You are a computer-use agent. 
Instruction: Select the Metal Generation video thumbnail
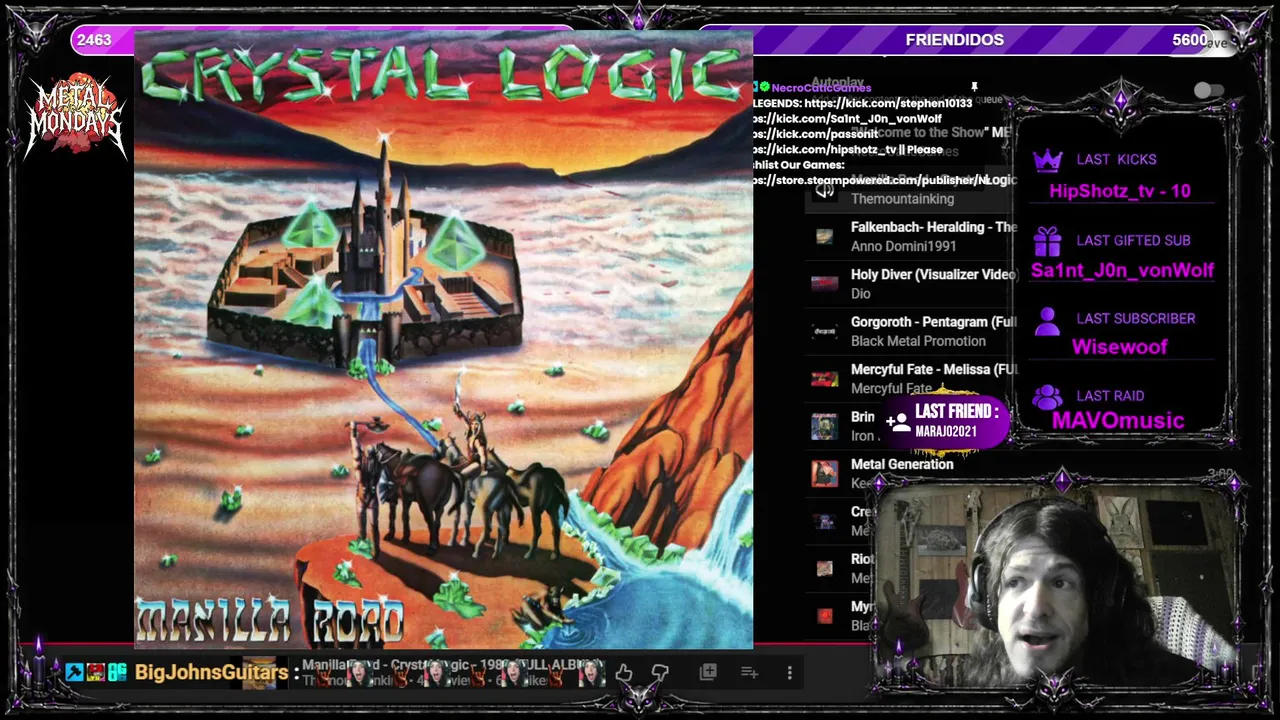824,473
